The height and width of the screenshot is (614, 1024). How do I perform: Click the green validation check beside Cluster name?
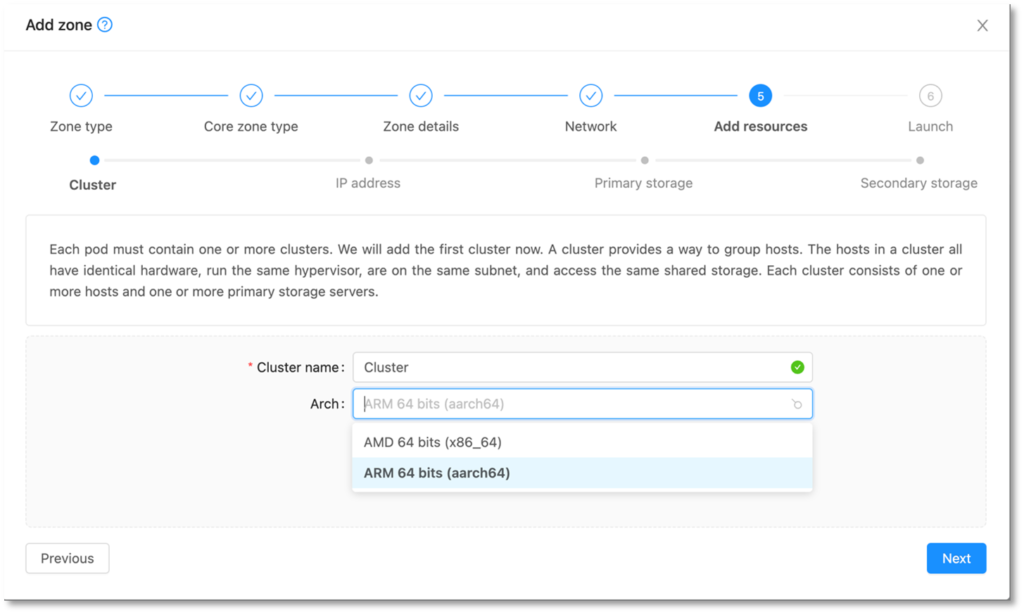(797, 367)
